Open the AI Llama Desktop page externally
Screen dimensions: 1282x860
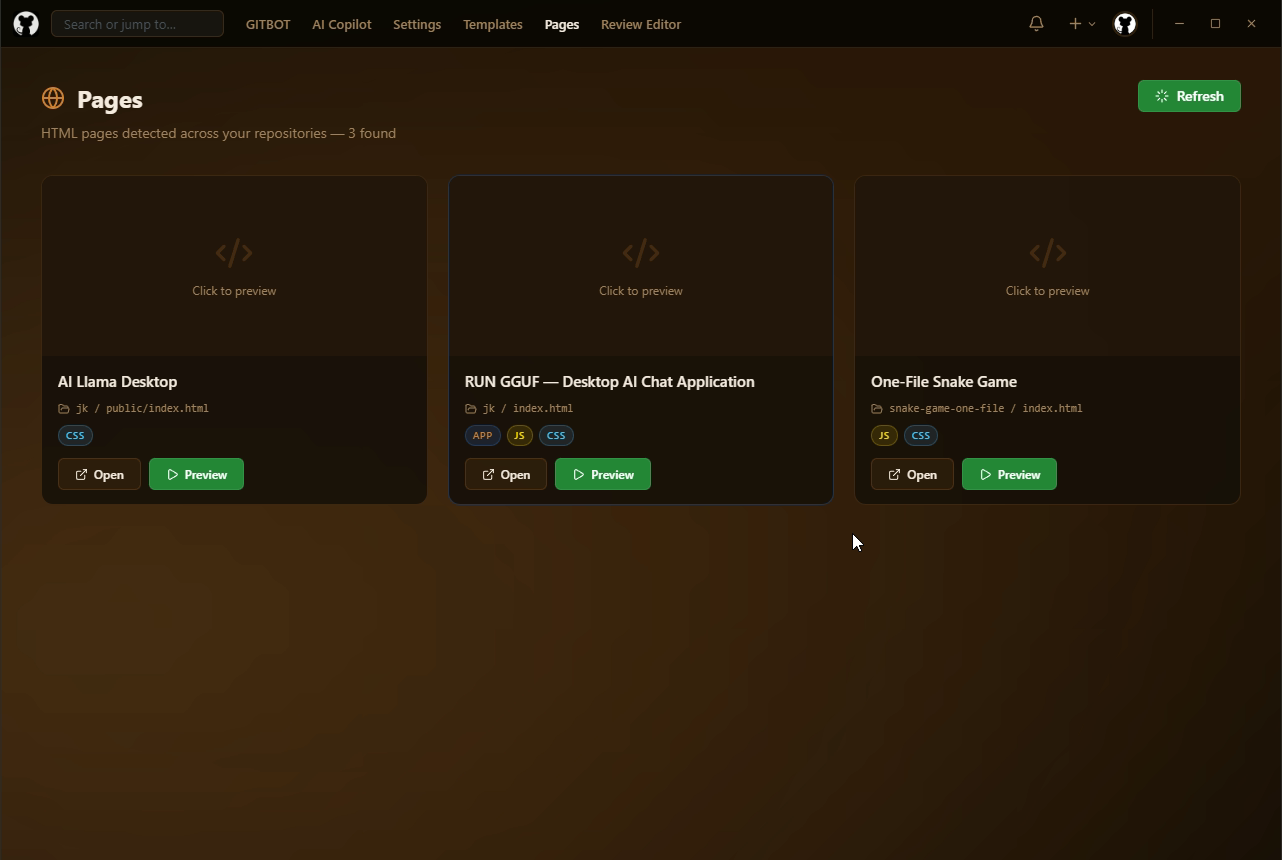coord(99,475)
